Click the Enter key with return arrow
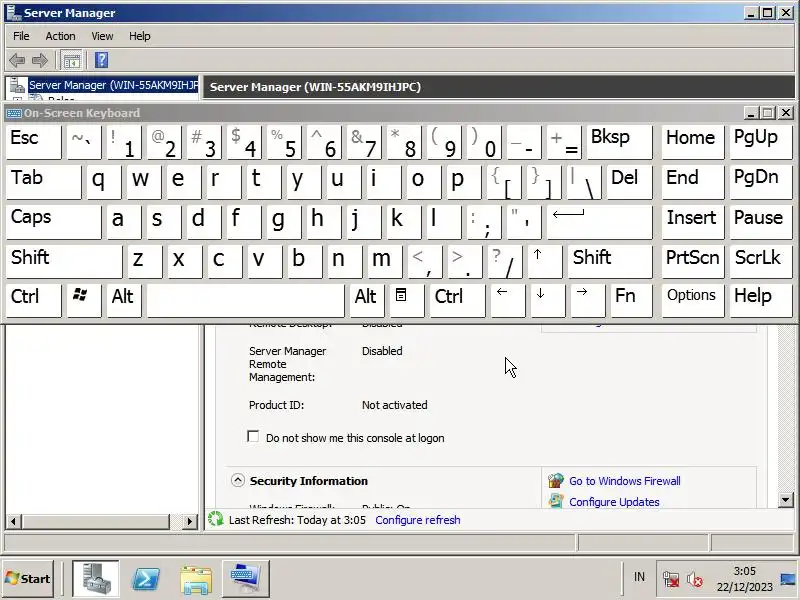This screenshot has height=600, width=800. click(599, 222)
